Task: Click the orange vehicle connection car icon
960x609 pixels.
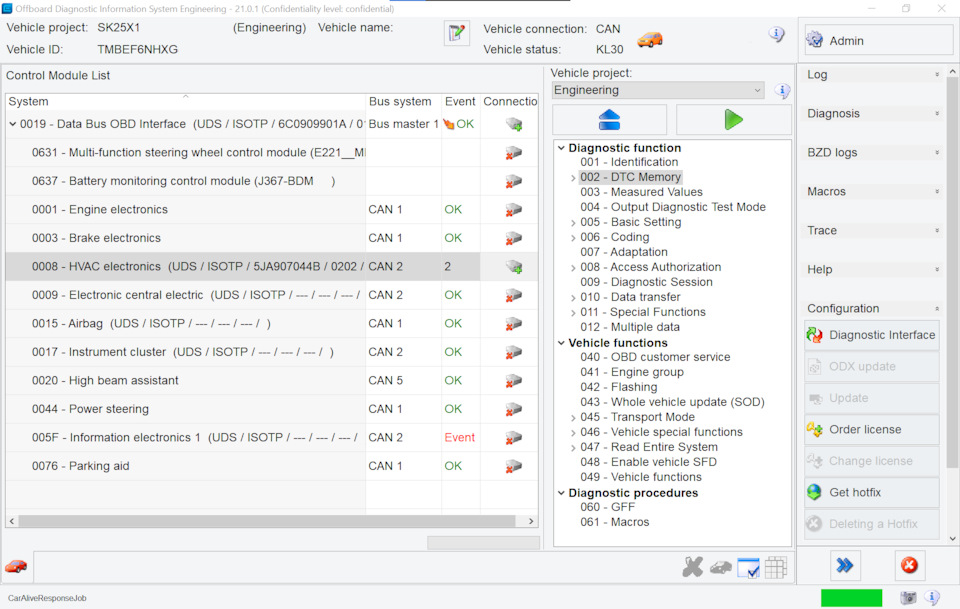Action: click(650, 40)
